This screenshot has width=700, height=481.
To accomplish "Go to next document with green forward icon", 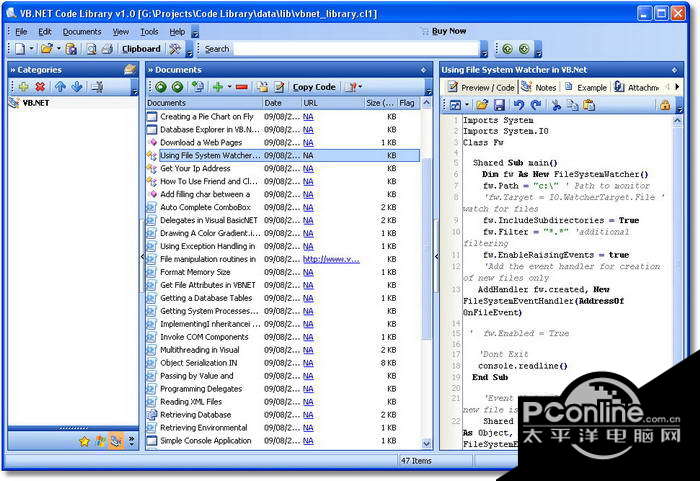I will click(x=177, y=87).
